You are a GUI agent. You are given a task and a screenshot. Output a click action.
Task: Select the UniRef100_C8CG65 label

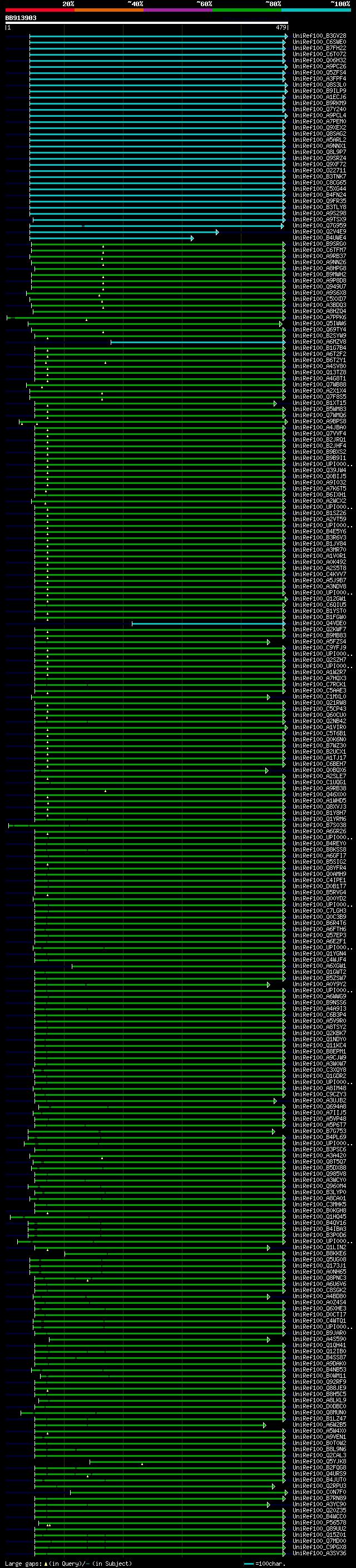coord(319,183)
